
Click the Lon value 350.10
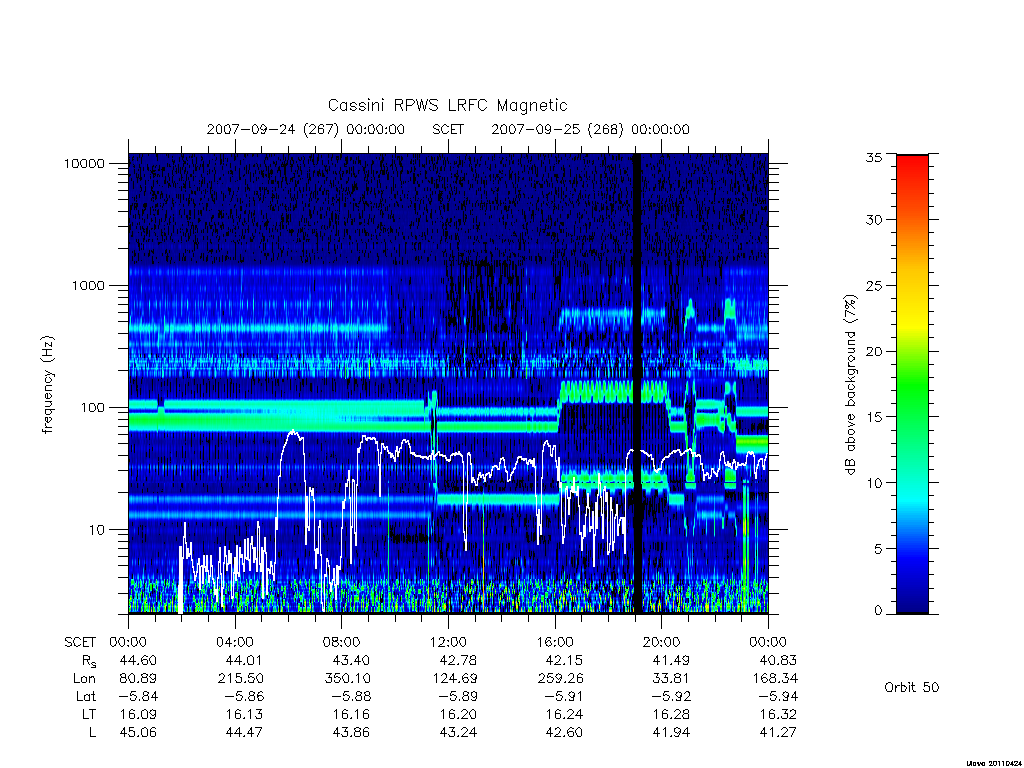coord(347,679)
